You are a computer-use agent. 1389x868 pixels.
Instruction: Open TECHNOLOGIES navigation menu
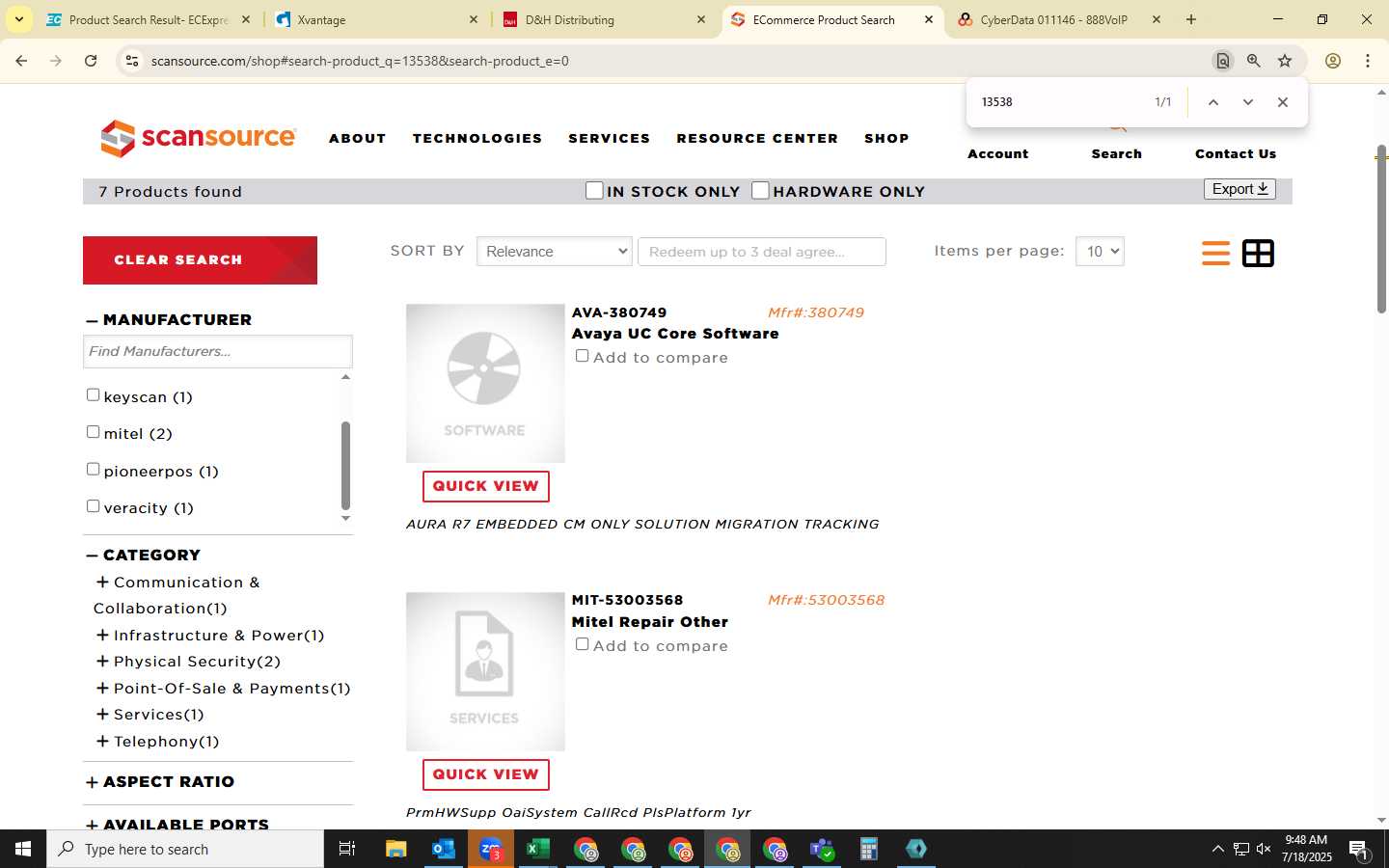click(477, 139)
